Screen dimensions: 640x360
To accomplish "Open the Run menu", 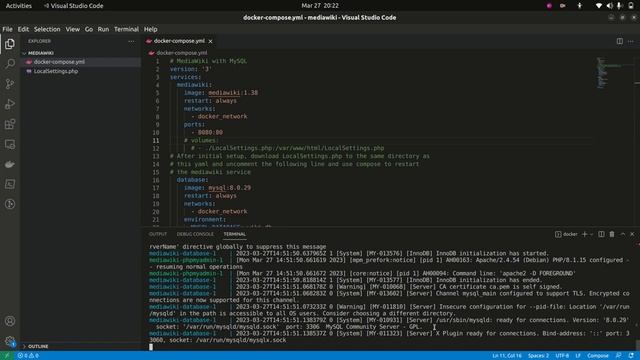I will coord(103,29).
